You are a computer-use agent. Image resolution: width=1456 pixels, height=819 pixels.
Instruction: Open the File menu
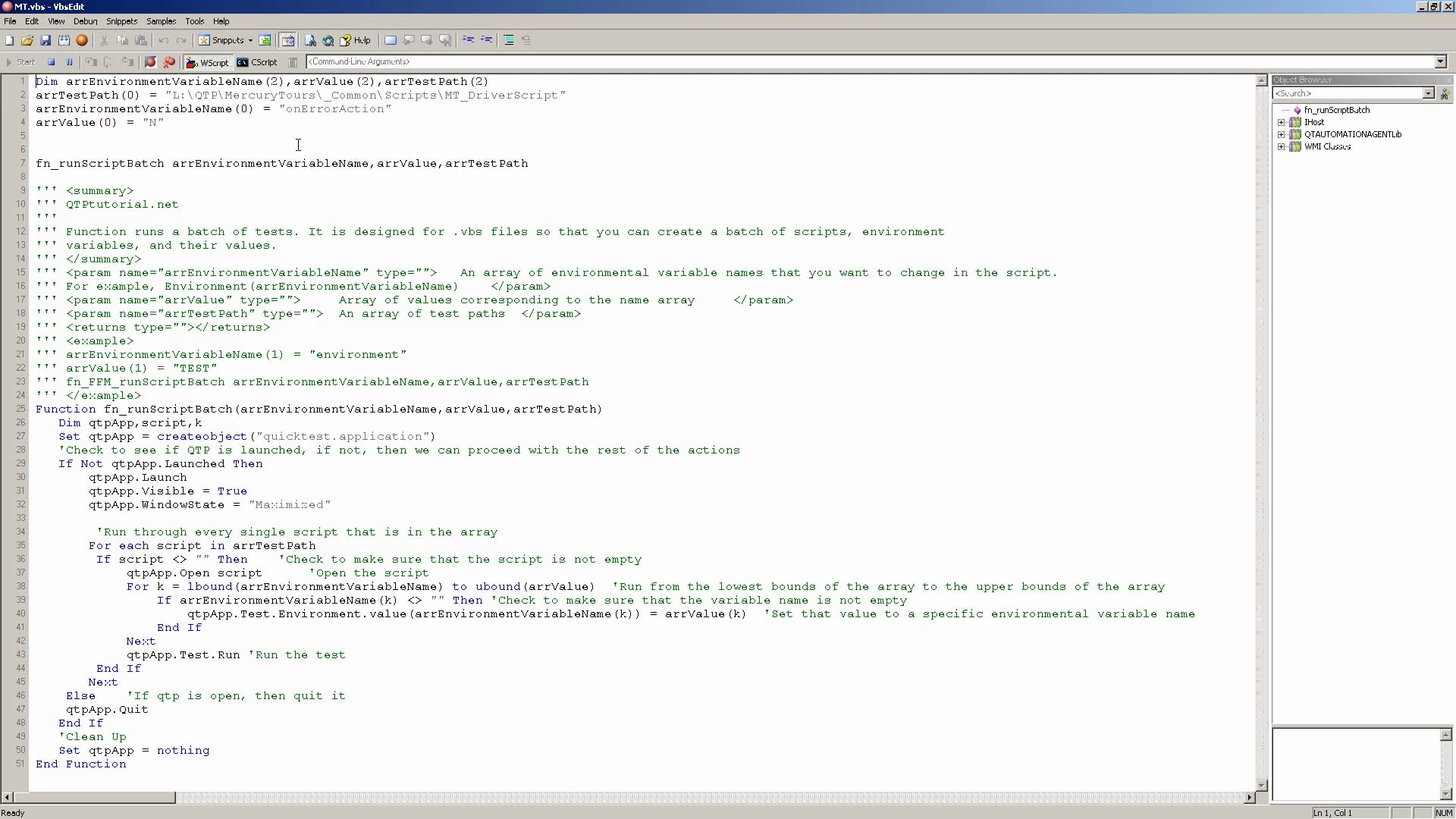coord(10,21)
